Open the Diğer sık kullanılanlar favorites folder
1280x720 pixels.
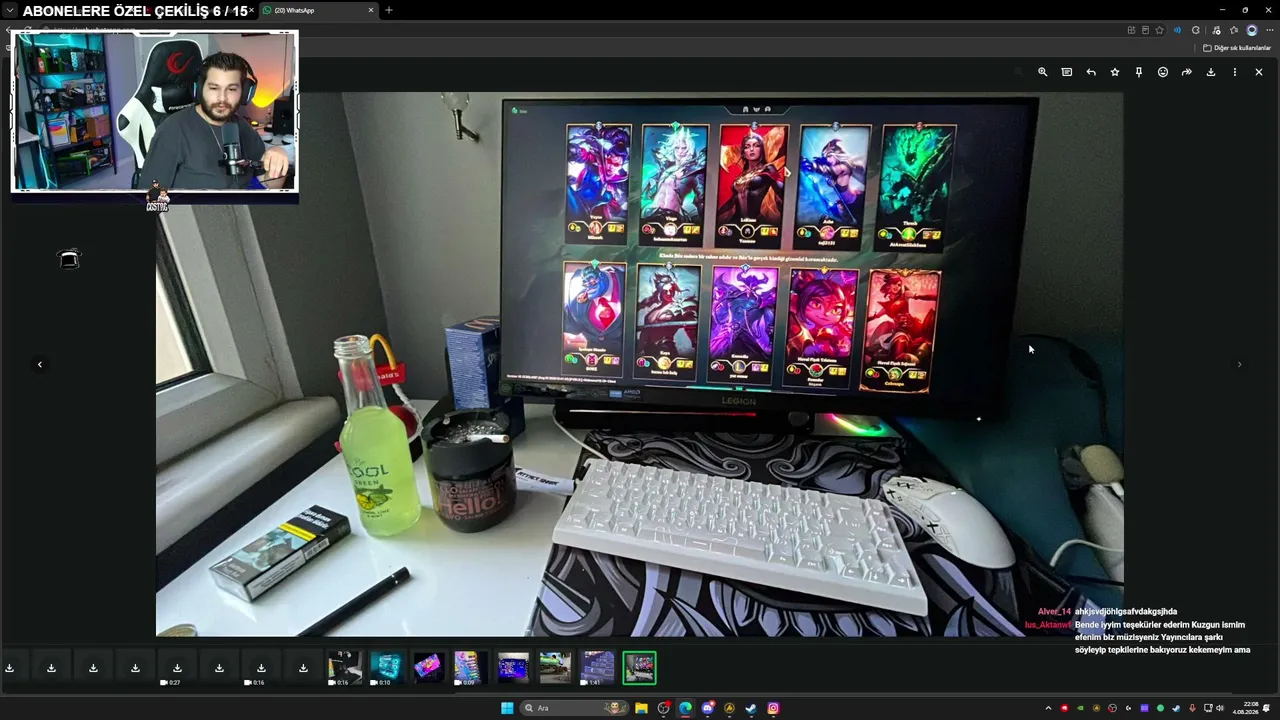point(1237,48)
